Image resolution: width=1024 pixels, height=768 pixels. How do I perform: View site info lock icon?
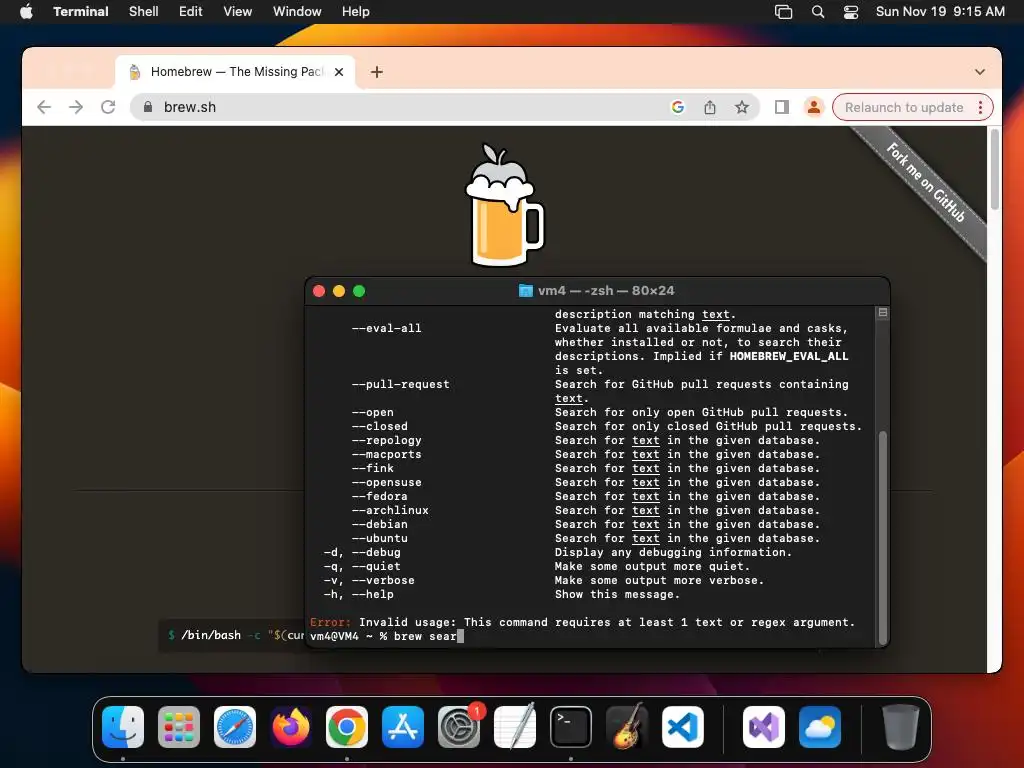[x=148, y=107]
